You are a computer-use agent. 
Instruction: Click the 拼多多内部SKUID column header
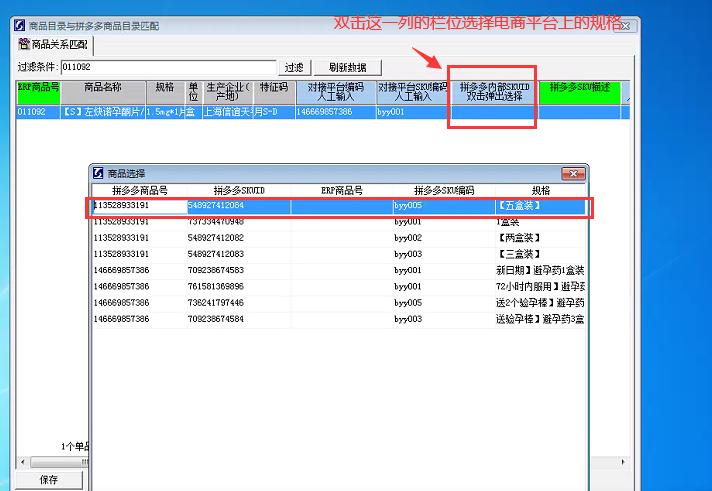(x=494, y=92)
